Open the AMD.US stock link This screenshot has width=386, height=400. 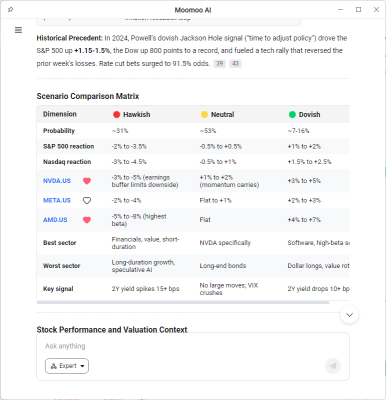[55, 220]
